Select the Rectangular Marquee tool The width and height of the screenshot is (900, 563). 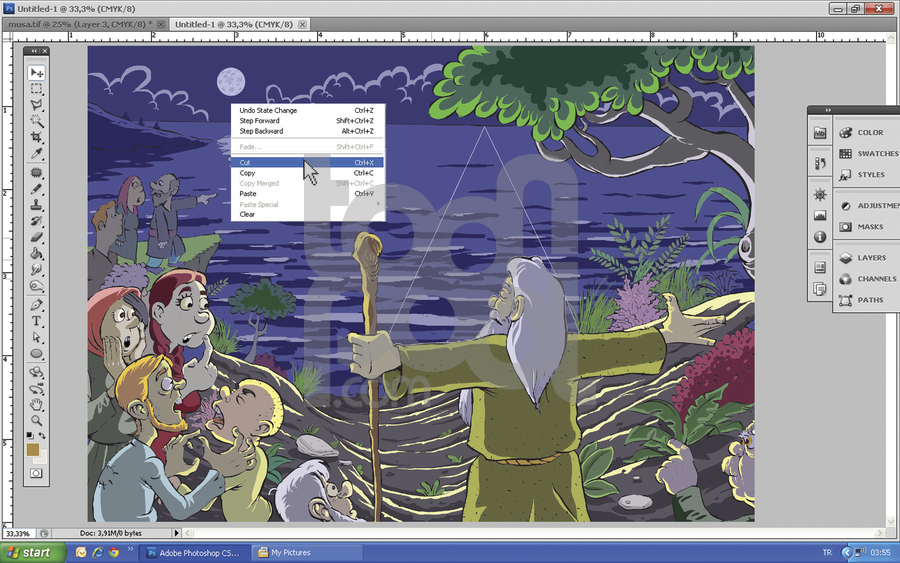pyautogui.click(x=36, y=89)
